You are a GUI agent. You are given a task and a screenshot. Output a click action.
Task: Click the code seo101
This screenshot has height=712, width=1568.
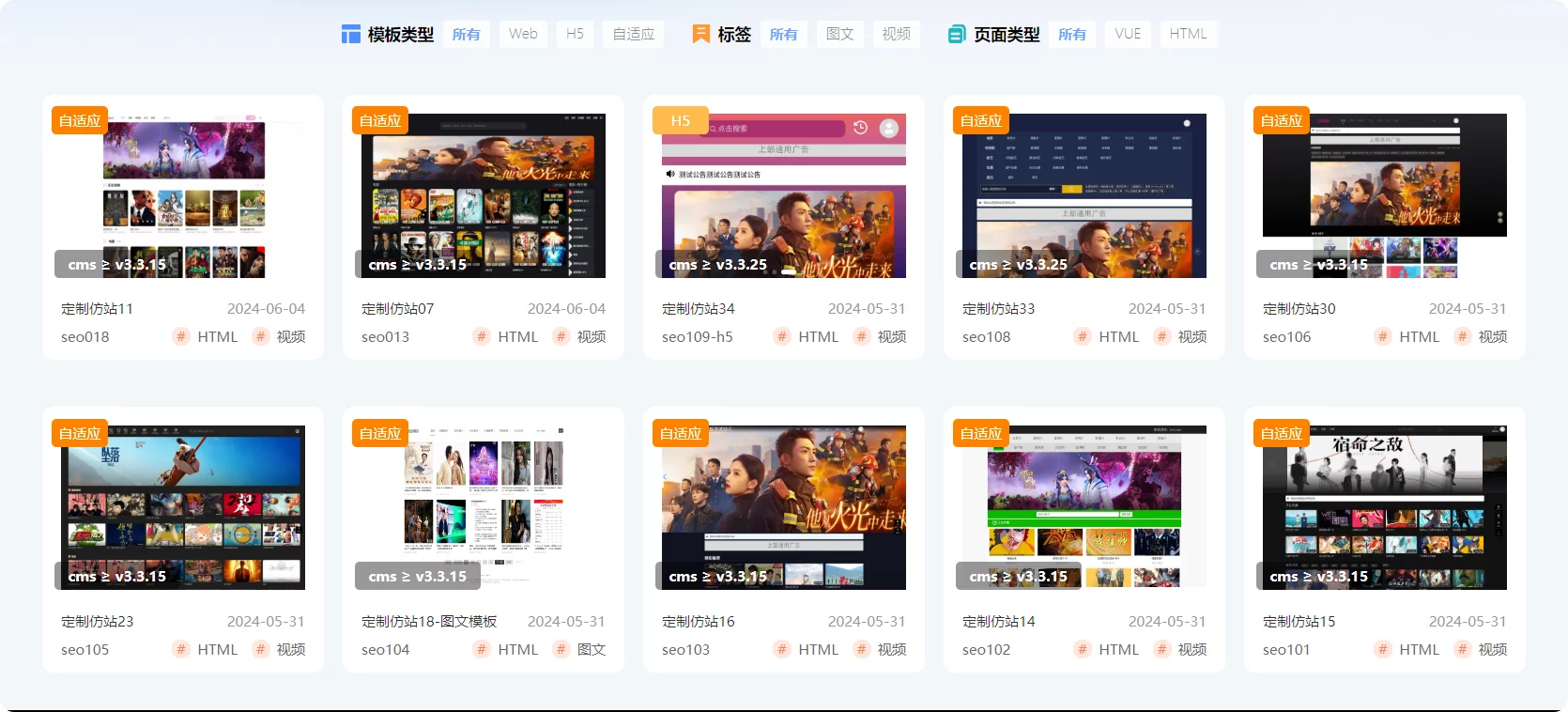click(1286, 649)
